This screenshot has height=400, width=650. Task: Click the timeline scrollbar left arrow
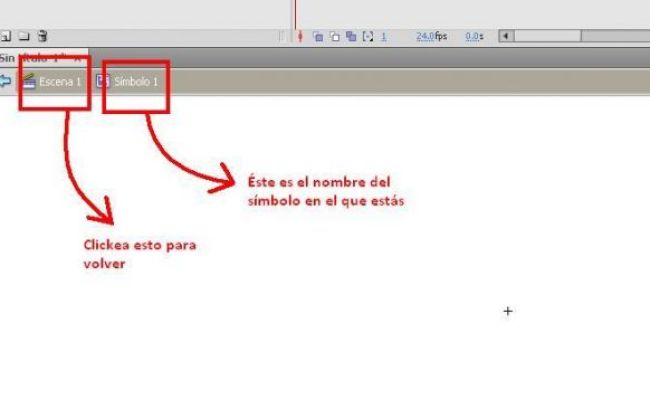click(506, 36)
